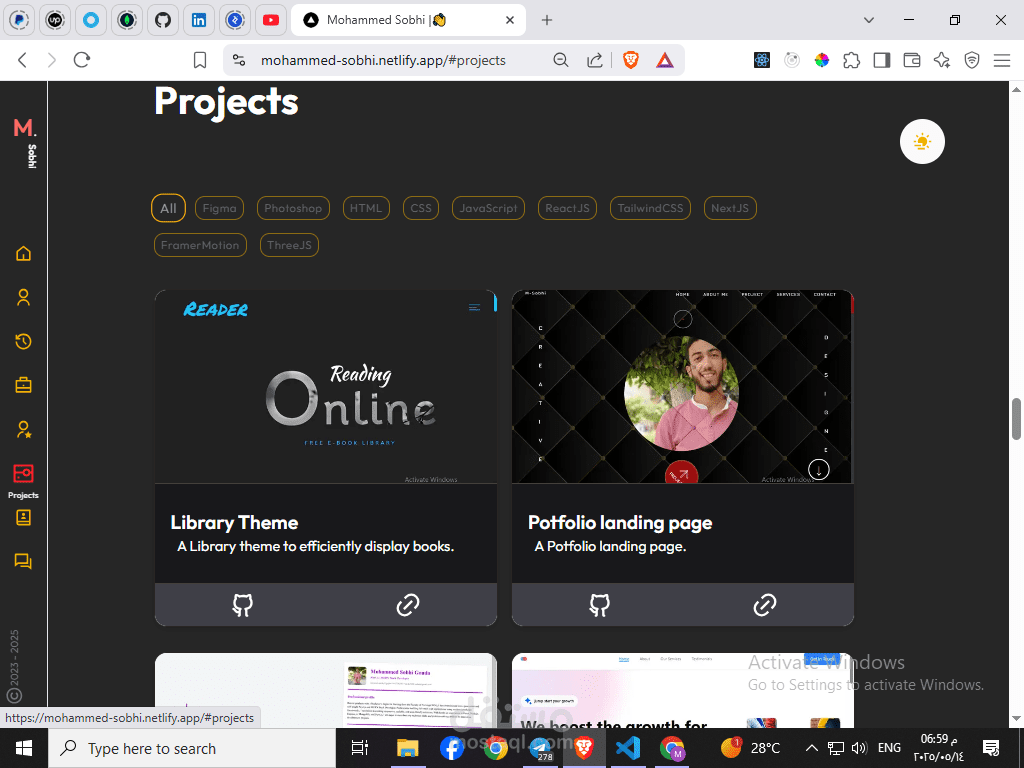The width and height of the screenshot is (1024, 768).
Task: Toggle the ThreeJS project filter
Action: (288, 245)
